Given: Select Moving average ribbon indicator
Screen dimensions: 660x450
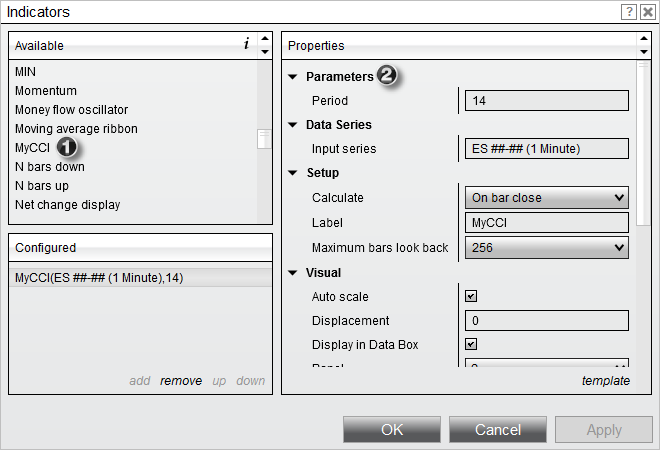Looking at the screenshot, I should click(76, 129).
